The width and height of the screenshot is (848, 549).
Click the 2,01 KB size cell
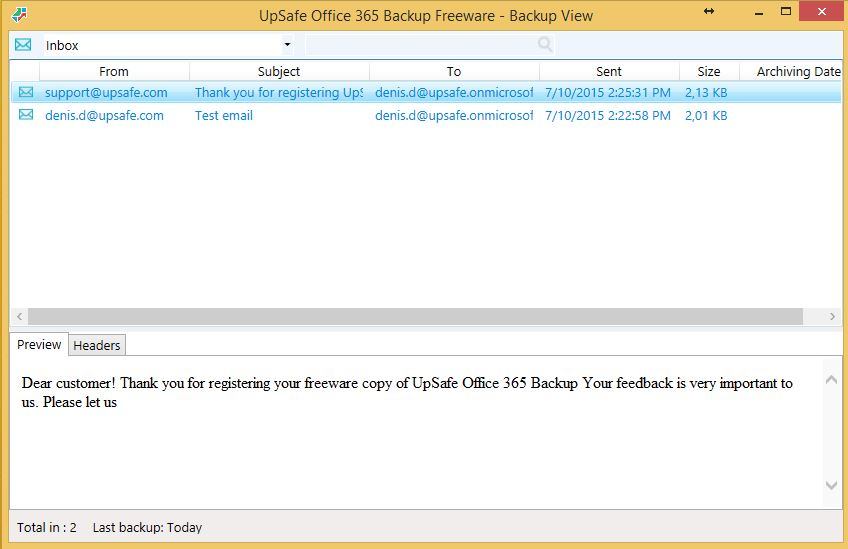(706, 115)
